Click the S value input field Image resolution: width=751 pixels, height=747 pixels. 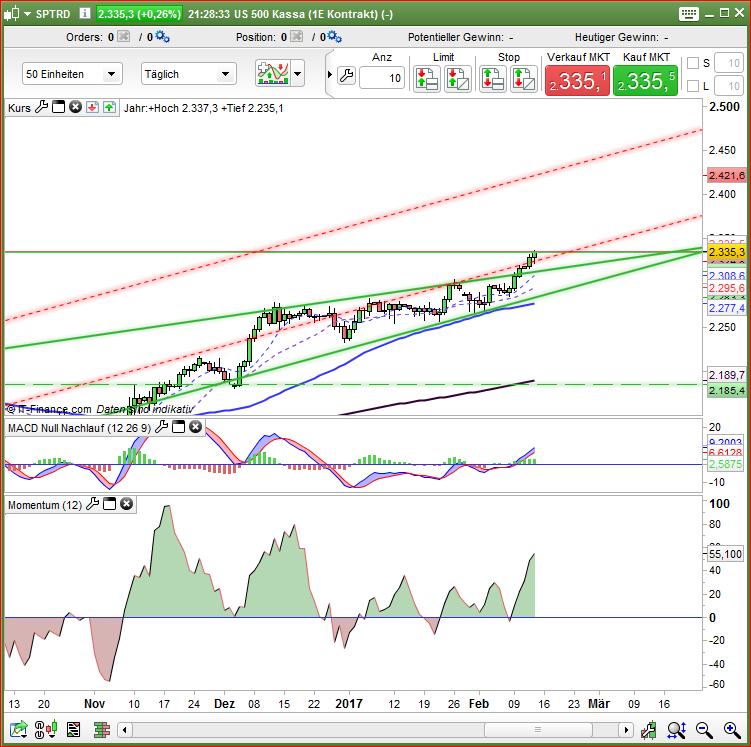tap(728, 63)
